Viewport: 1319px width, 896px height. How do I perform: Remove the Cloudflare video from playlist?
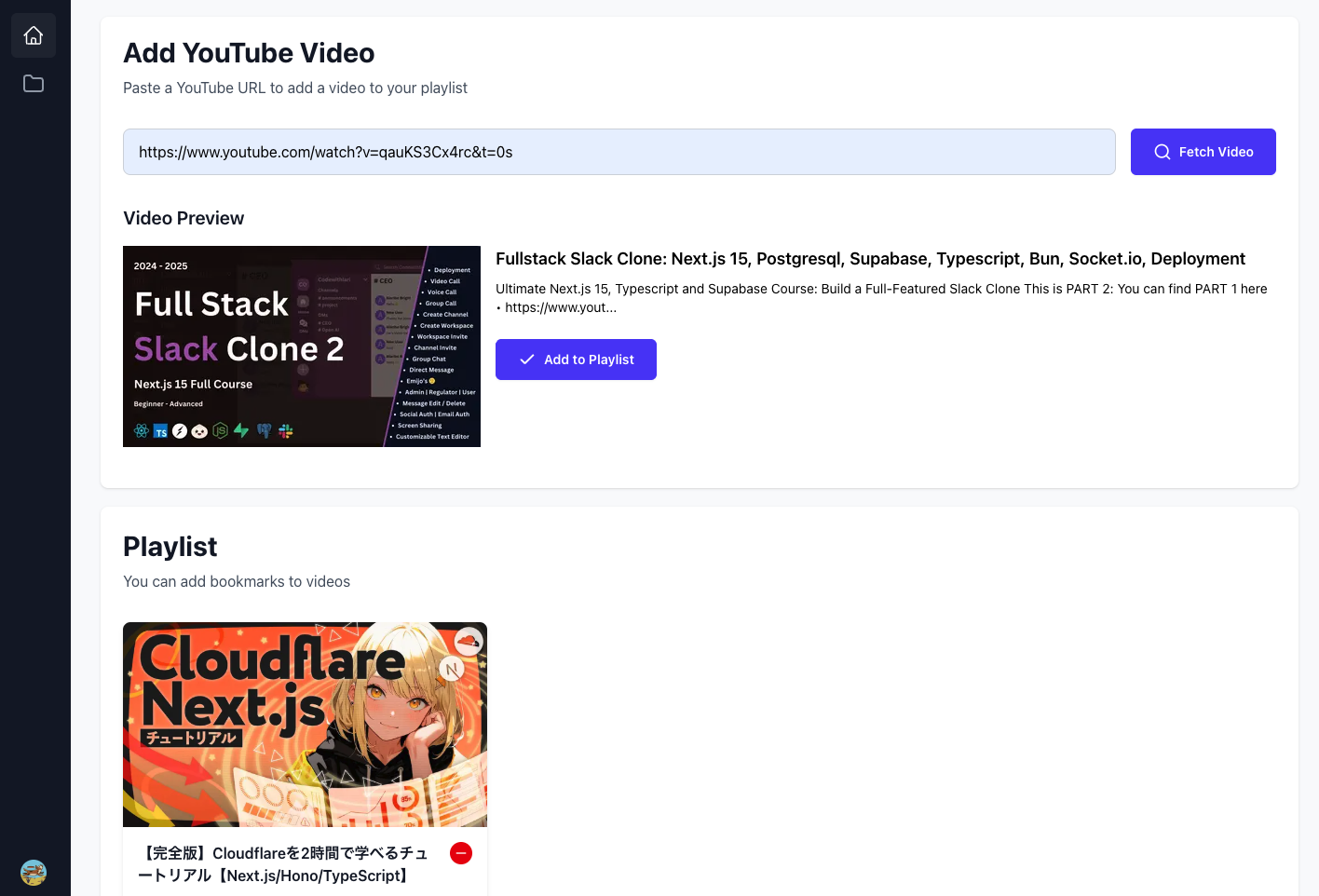461,853
